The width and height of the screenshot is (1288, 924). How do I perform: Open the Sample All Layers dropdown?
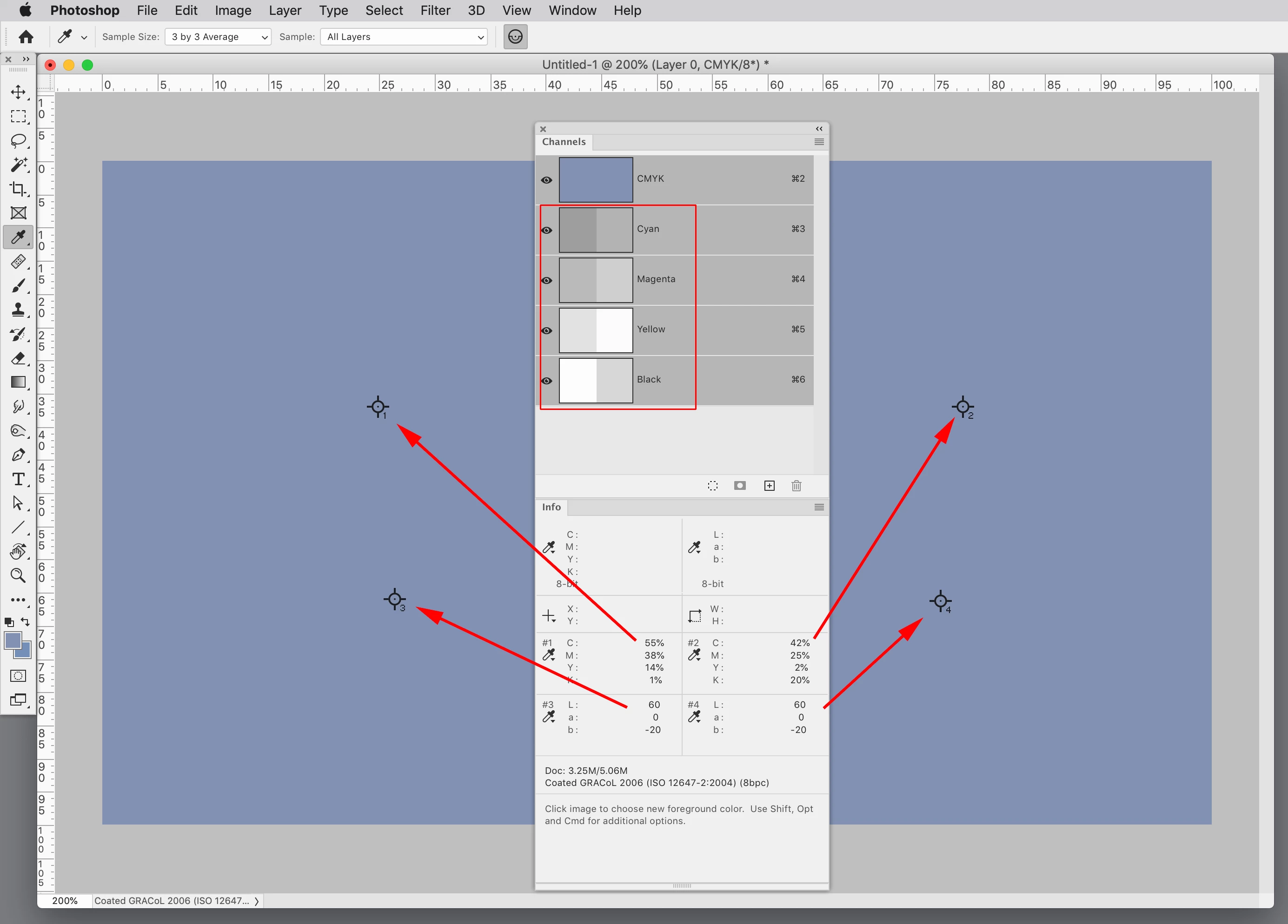coord(405,37)
